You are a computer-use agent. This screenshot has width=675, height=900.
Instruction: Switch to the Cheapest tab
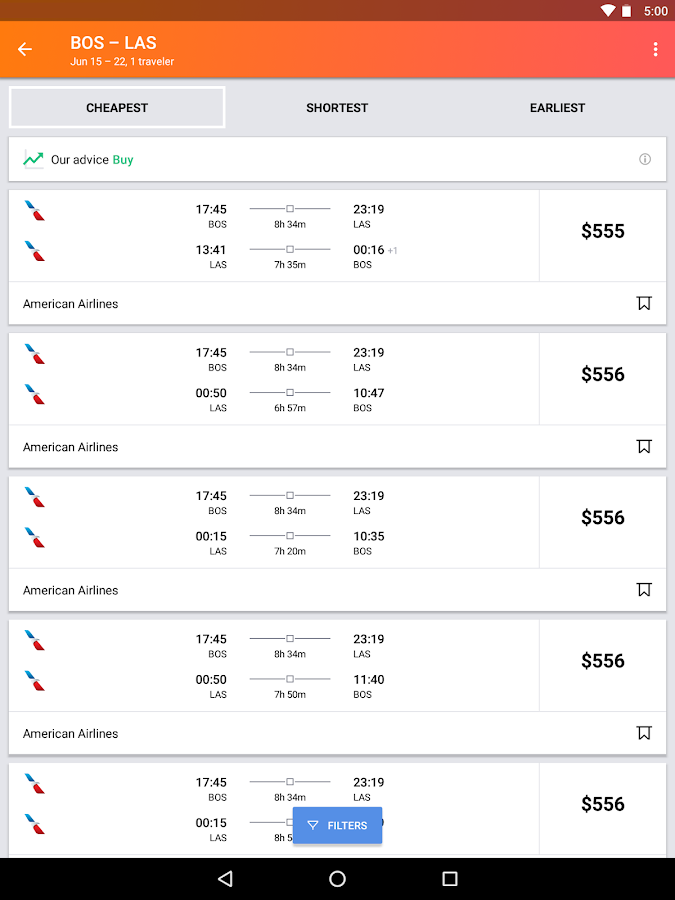click(117, 108)
